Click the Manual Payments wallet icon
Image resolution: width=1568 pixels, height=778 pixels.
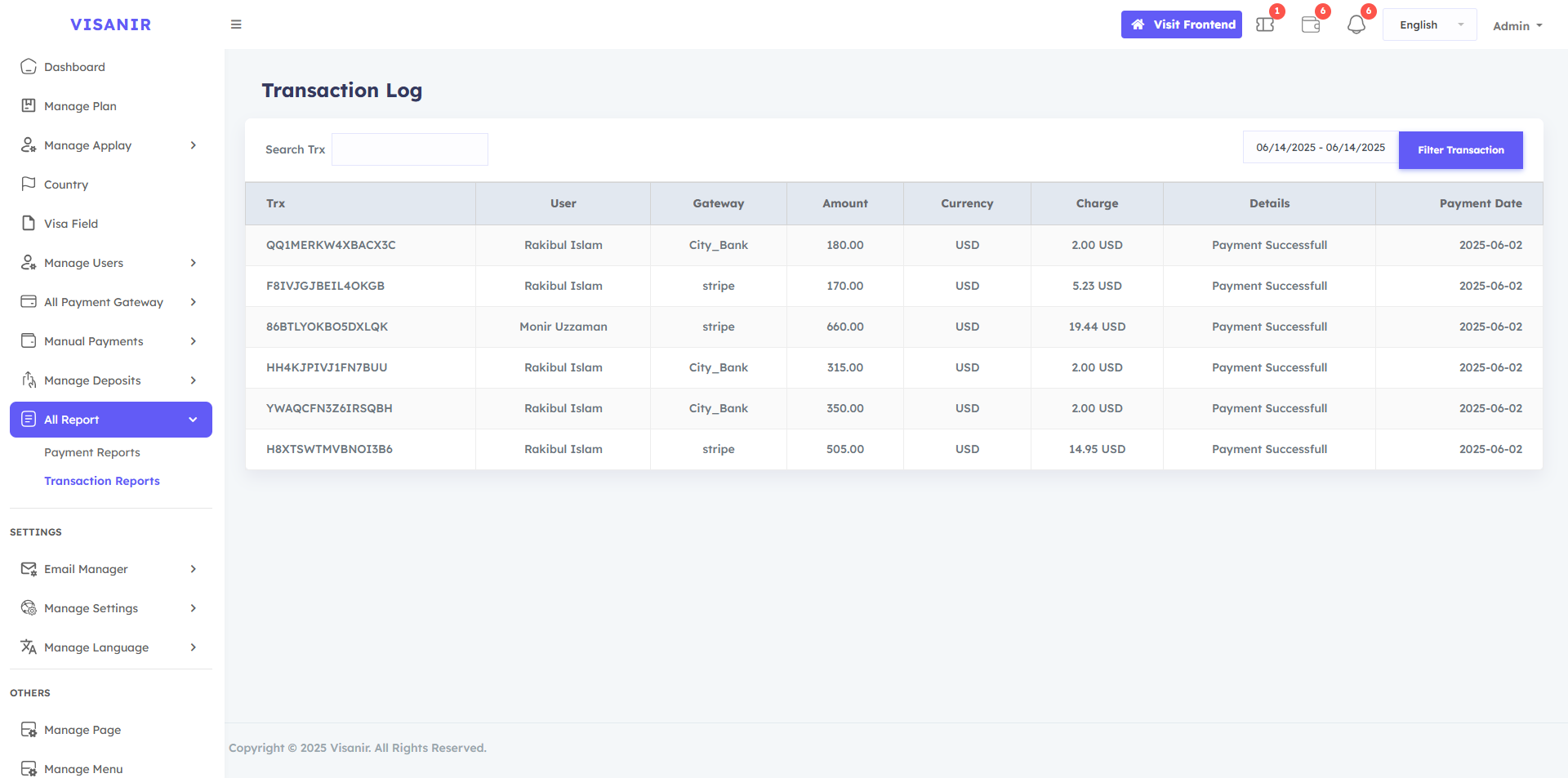pos(29,340)
